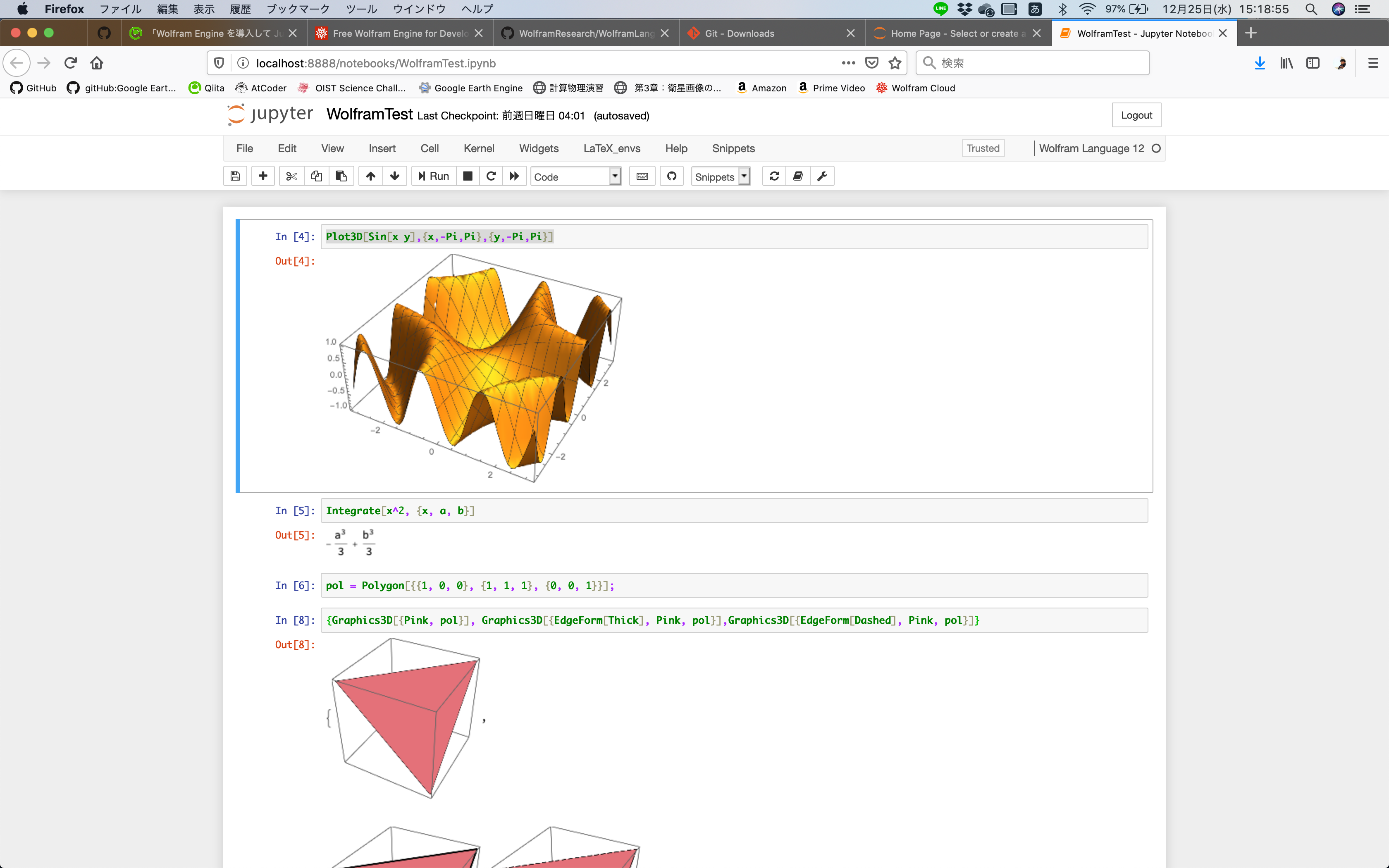
Task: Paste cells below icon
Action: [x=341, y=176]
